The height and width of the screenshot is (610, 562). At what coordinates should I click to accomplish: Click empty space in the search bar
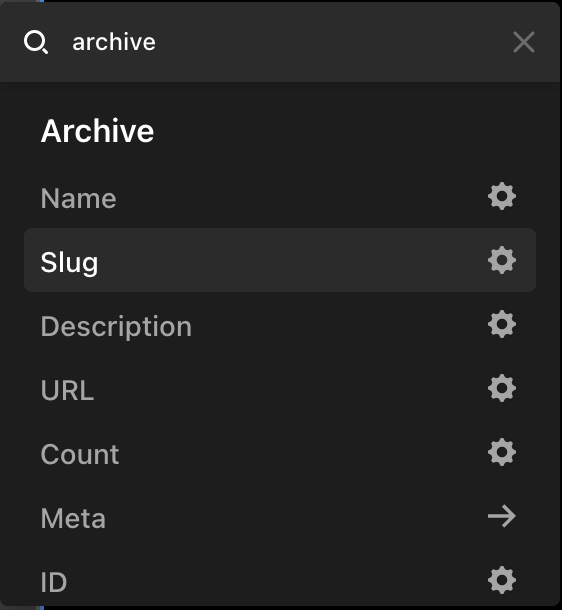pyautogui.click(x=331, y=42)
